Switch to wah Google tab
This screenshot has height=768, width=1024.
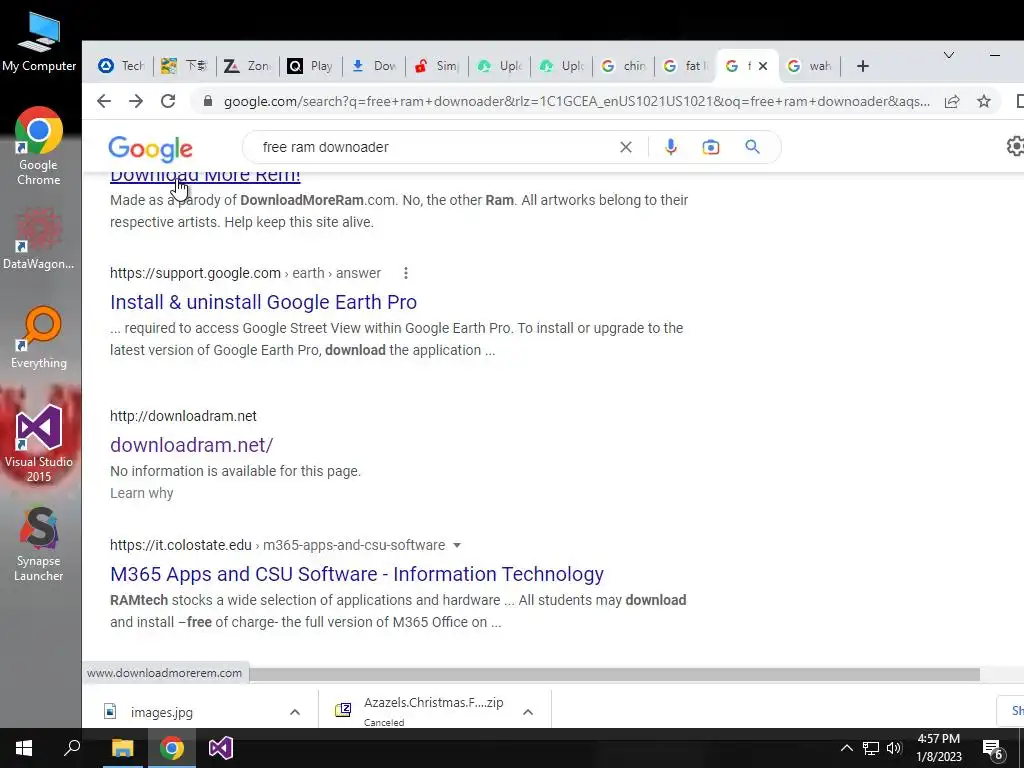[810, 66]
